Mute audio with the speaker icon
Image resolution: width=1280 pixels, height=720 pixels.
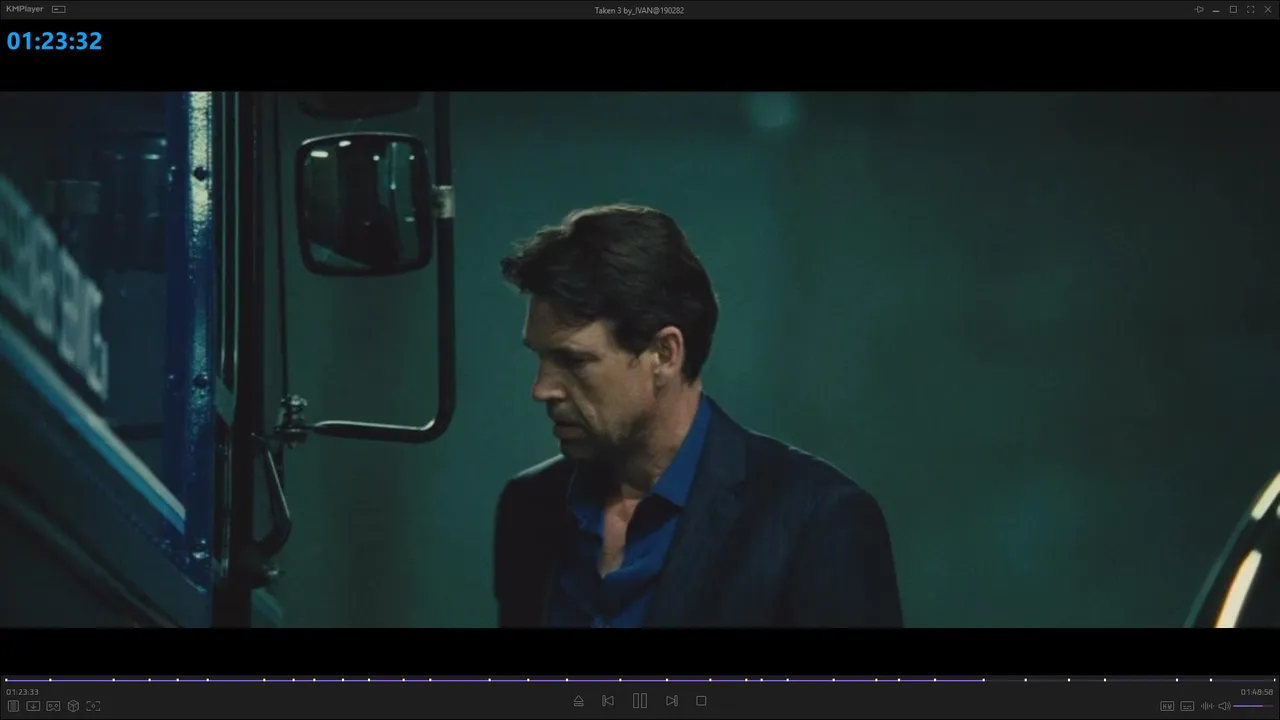[1224, 706]
